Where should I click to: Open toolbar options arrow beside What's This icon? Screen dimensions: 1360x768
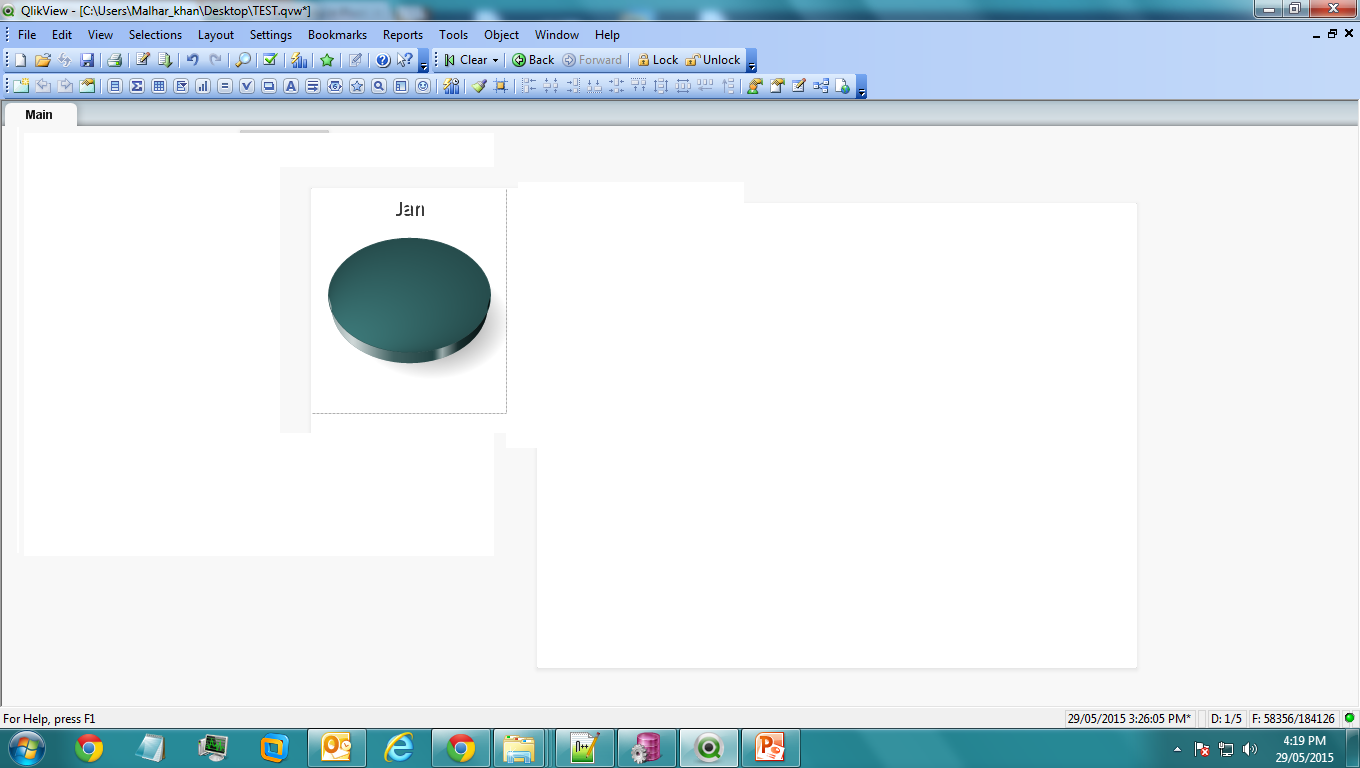(423, 62)
